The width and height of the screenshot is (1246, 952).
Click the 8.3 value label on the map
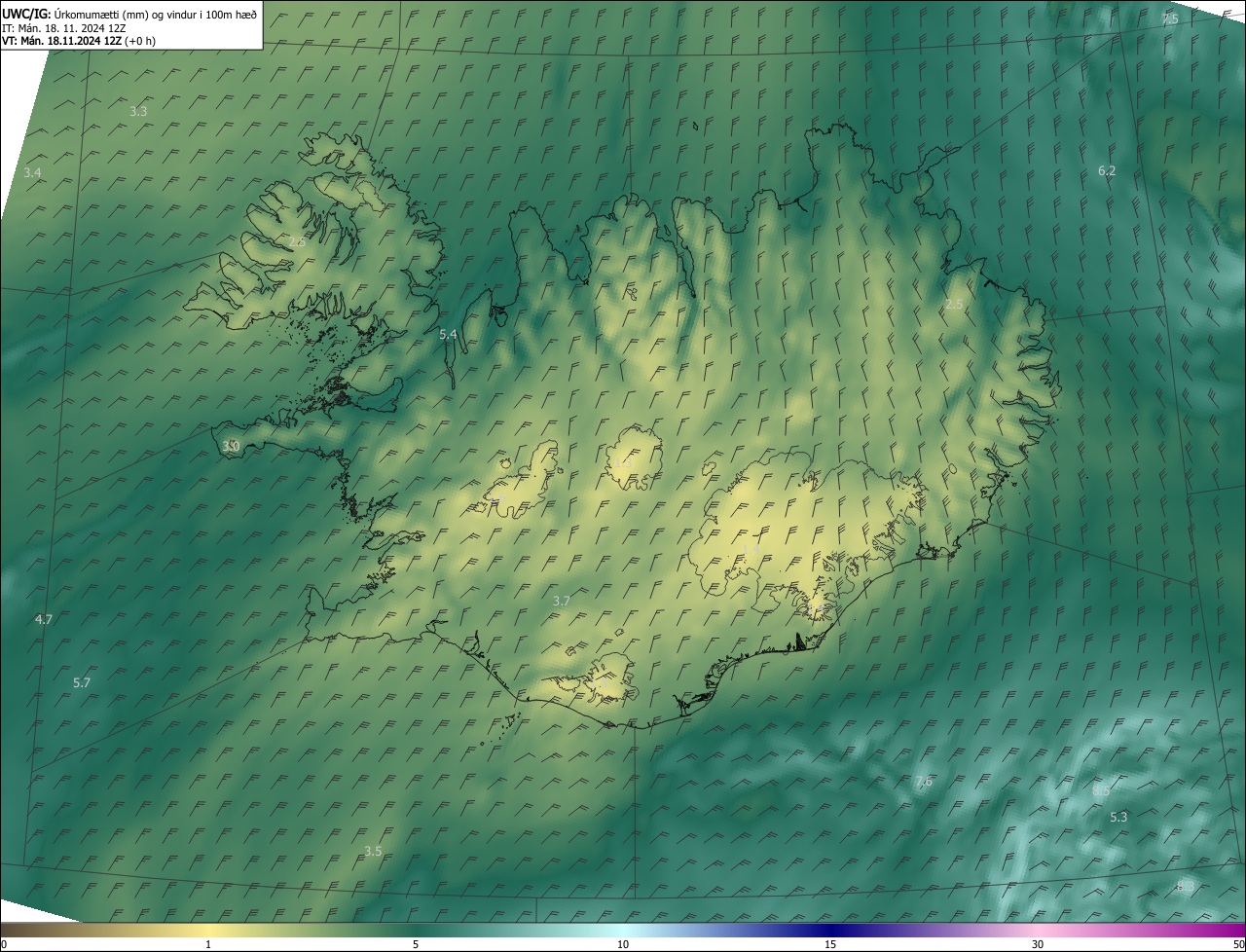tap(1185, 885)
